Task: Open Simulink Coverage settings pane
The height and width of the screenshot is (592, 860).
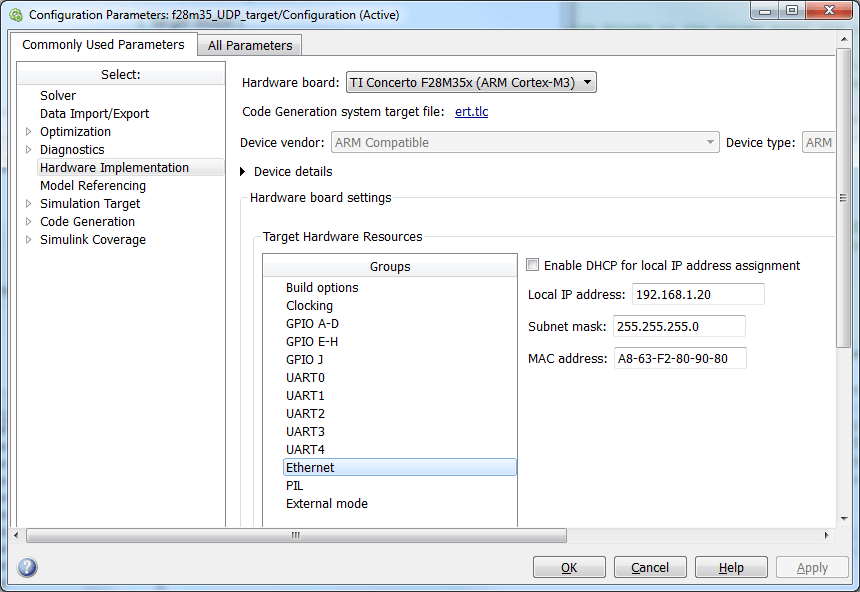Action: pyautogui.click(x=93, y=240)
